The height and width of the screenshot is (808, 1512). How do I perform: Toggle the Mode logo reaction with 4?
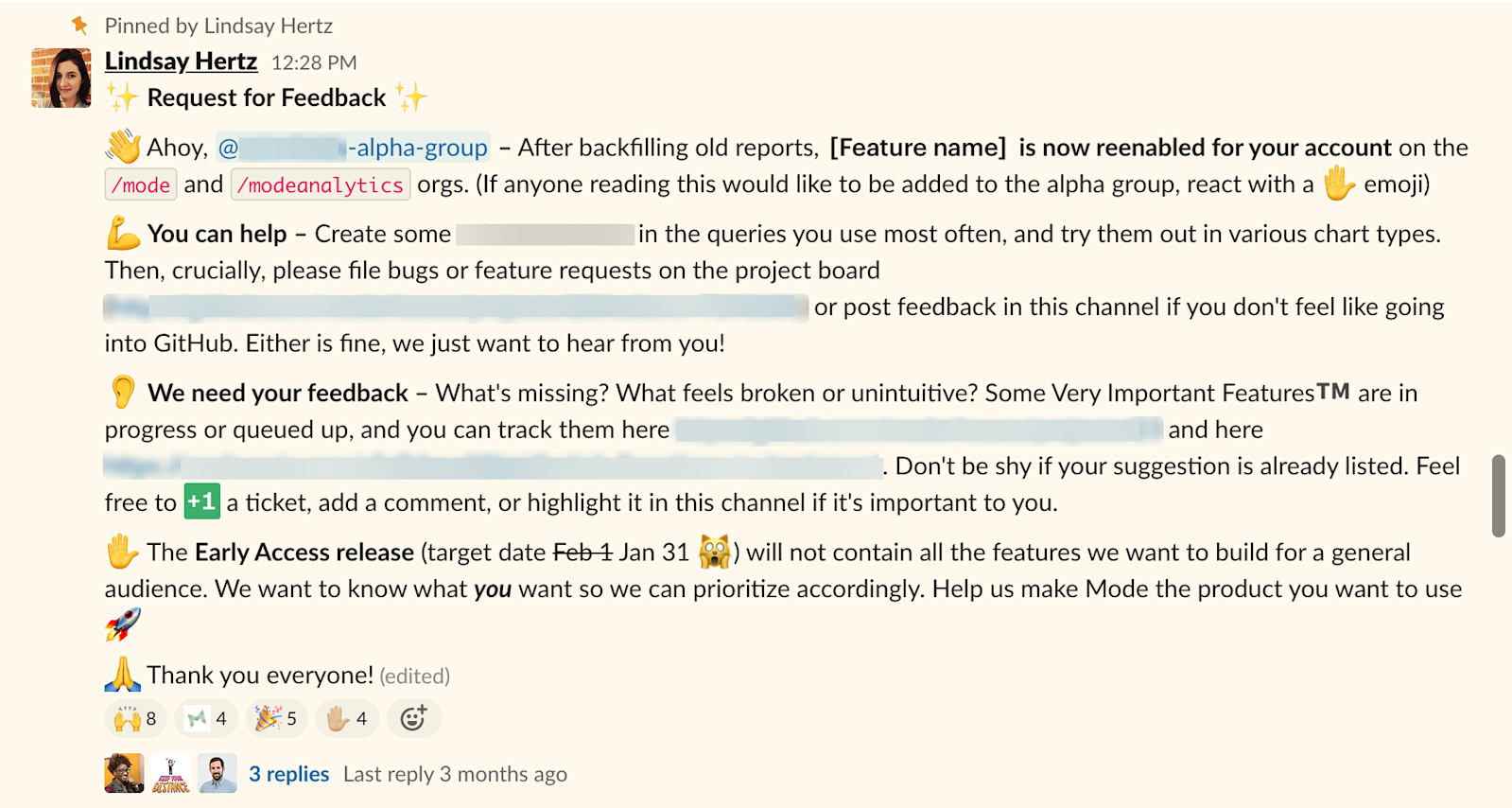pyautogui.click(x=206, y=719)
